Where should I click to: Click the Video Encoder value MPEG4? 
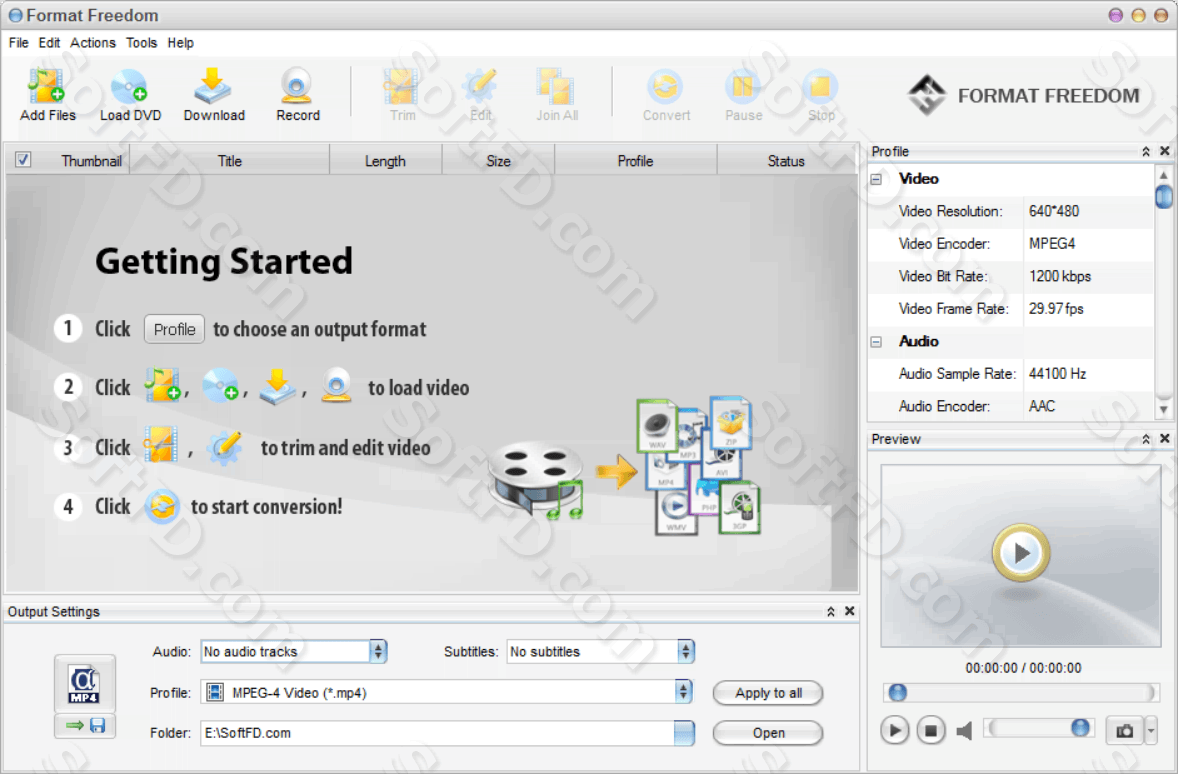click(x=1052, y=243)
